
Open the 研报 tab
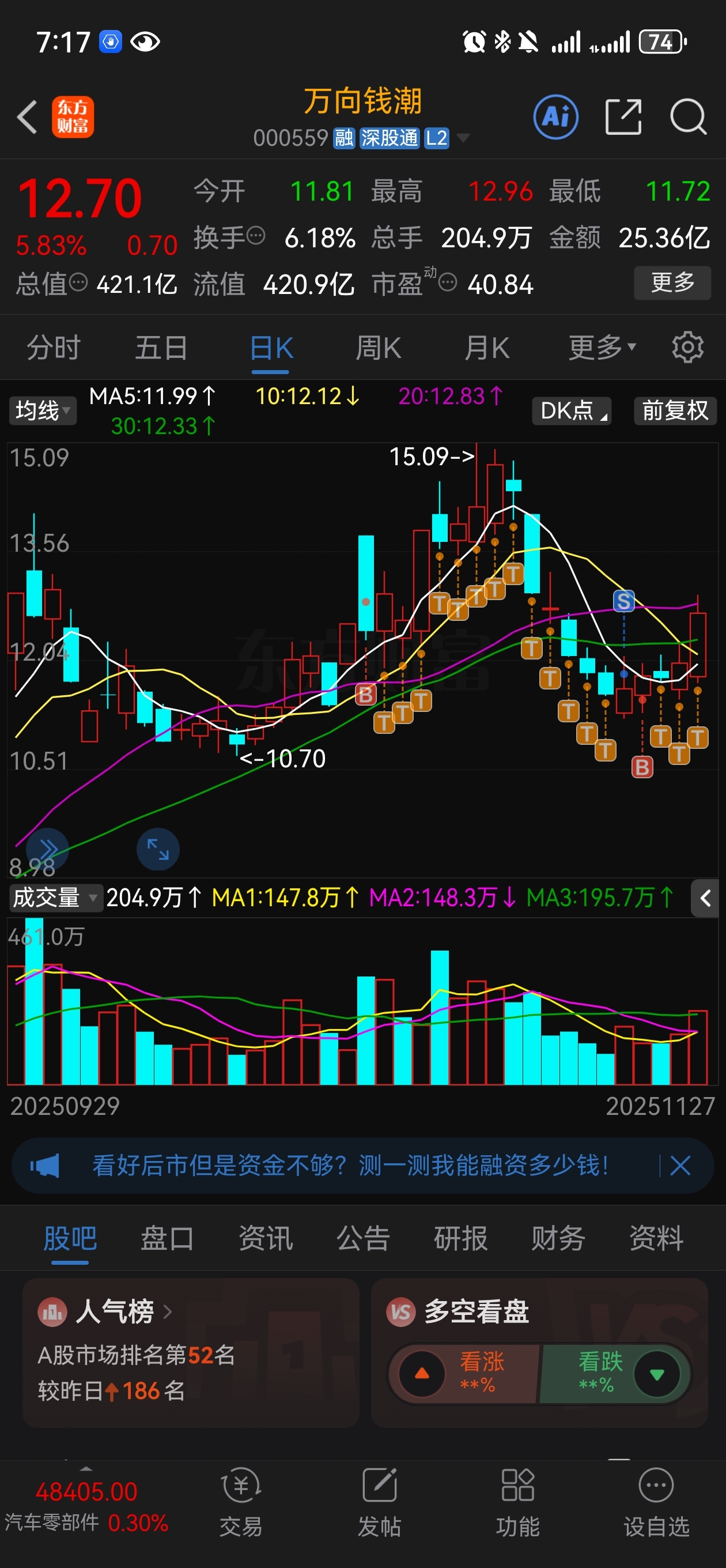tap(461, 1238)
